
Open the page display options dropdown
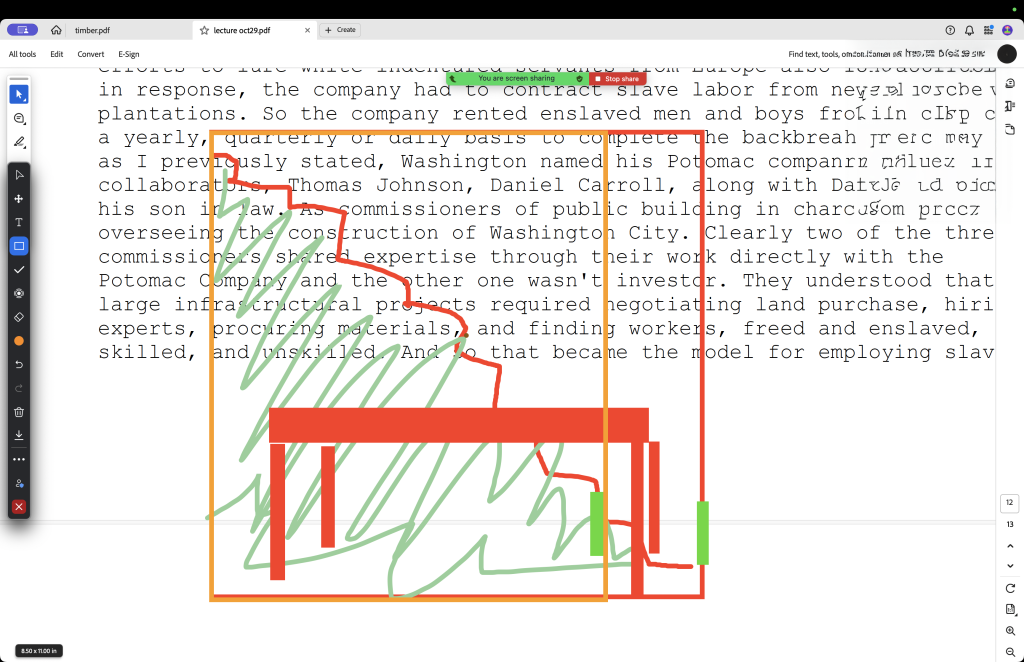tap(1010, 610)
